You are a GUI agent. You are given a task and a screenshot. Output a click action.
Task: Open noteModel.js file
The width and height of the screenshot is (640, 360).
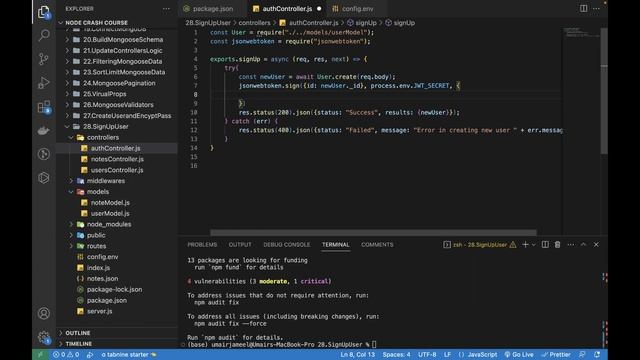click(117, 202)
